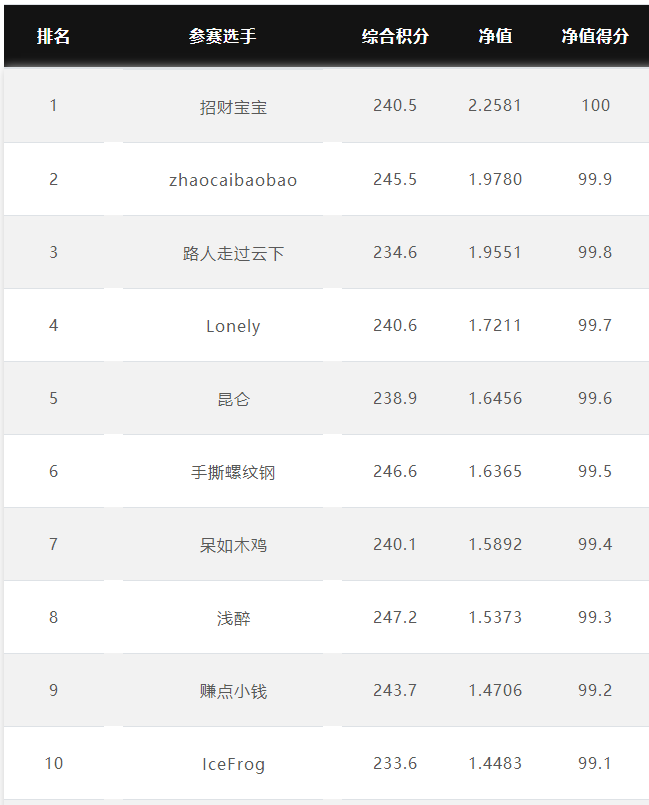Viewport: 649px width, 805px height.
Task: Click the 99.5 net value score
Action: click(595, 471)
